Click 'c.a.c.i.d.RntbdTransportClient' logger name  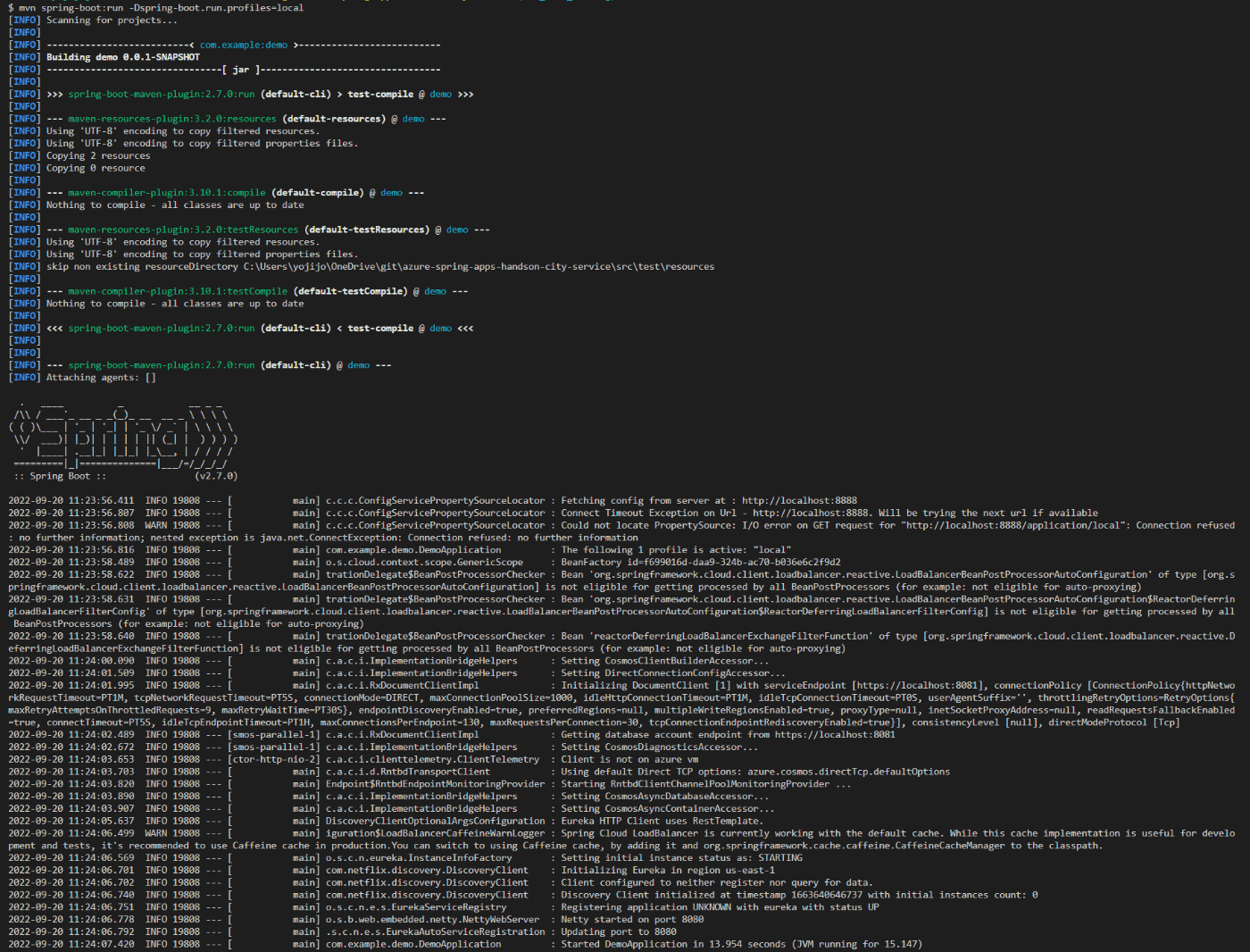(x=408, y=772)
